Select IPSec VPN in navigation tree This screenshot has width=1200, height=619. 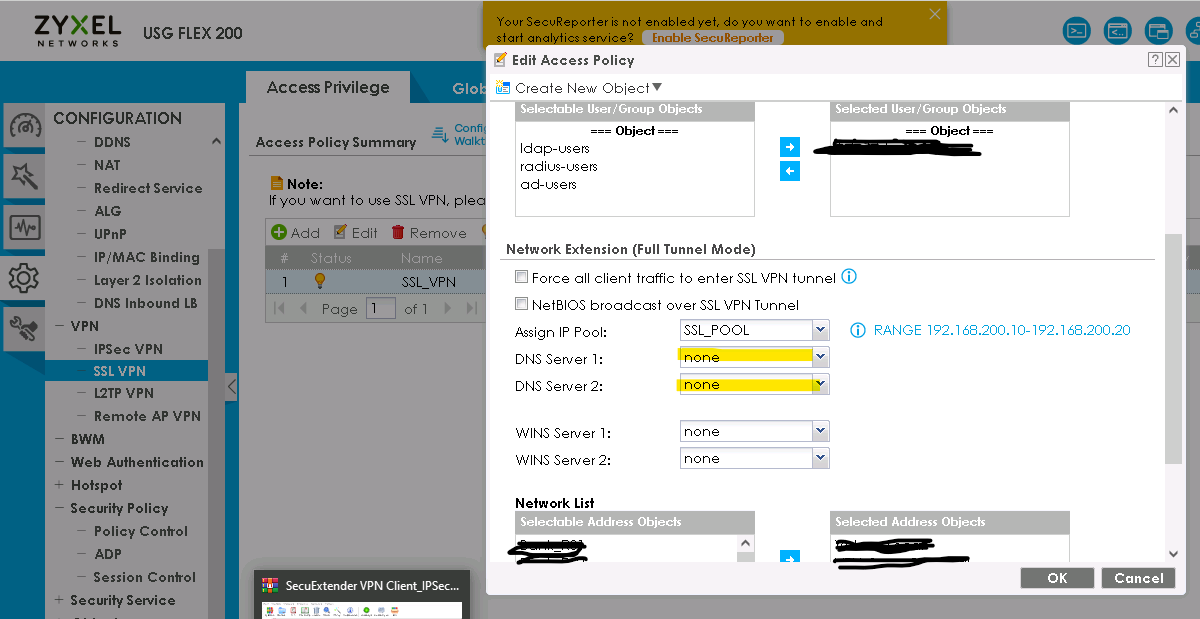pyautogui.click(x=128, y=349)
